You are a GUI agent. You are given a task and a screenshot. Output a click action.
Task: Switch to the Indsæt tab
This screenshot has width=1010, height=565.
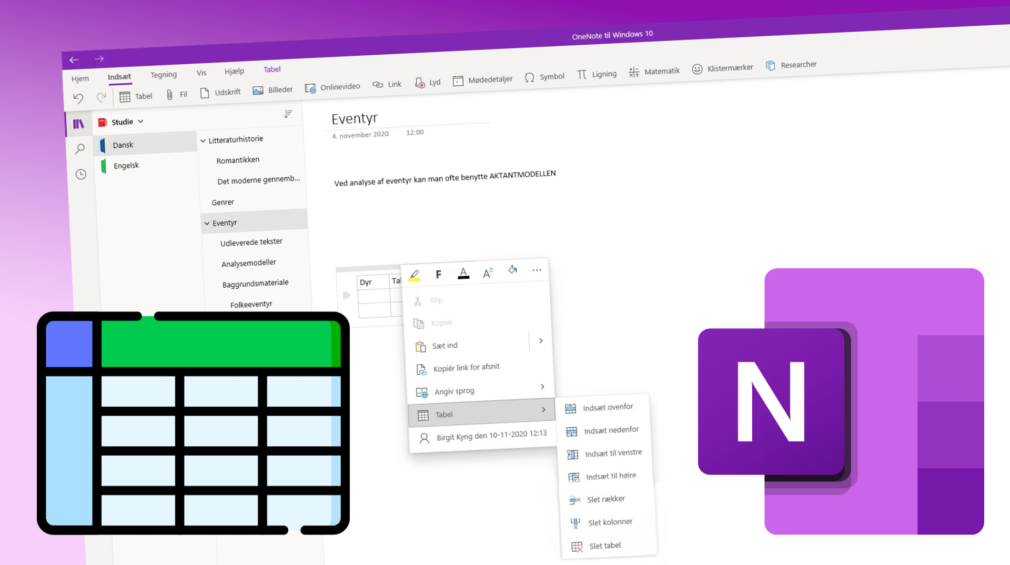pos(119,77)
